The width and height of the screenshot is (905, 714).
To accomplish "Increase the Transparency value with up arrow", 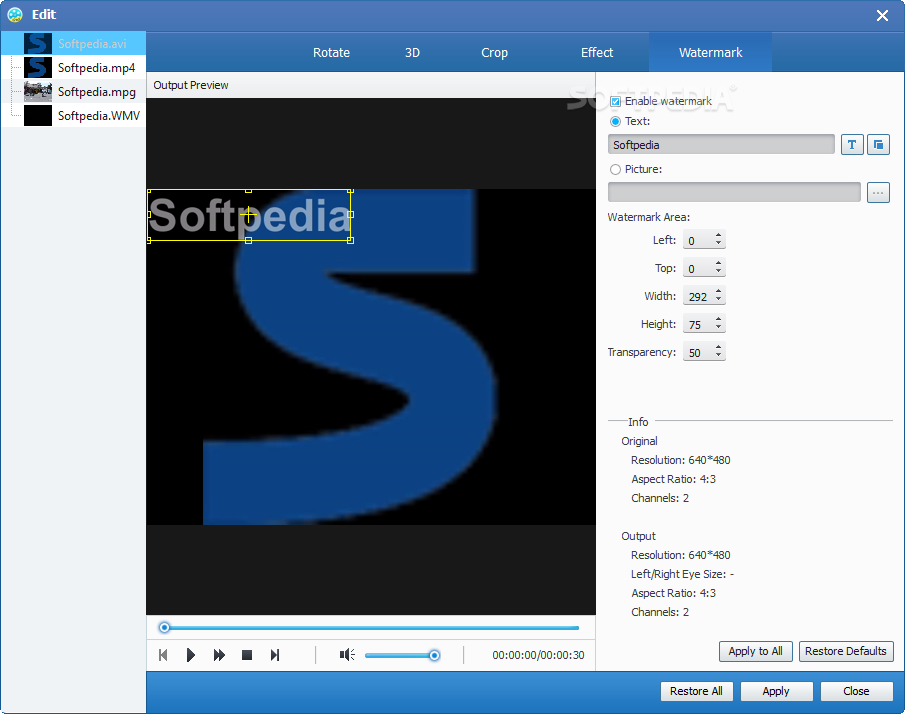I will 719,347.
